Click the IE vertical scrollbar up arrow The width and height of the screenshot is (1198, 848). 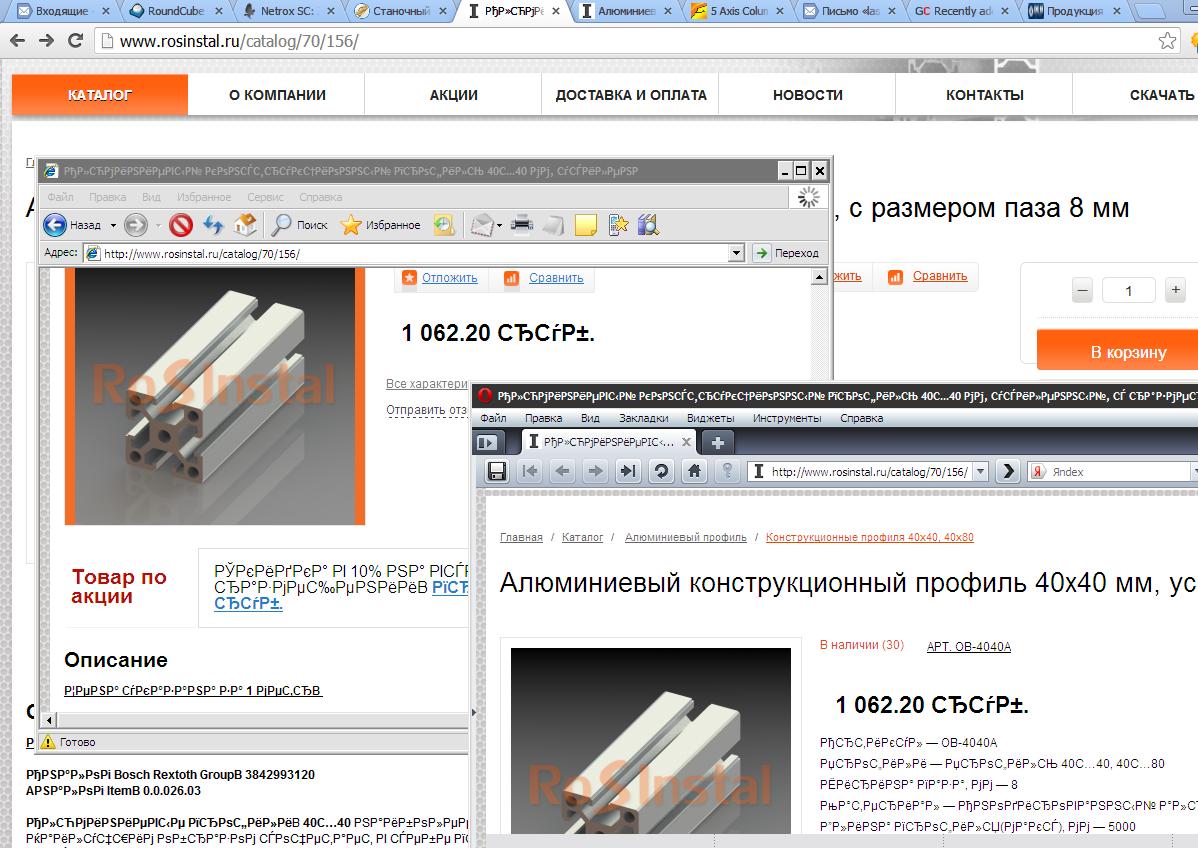819,277
